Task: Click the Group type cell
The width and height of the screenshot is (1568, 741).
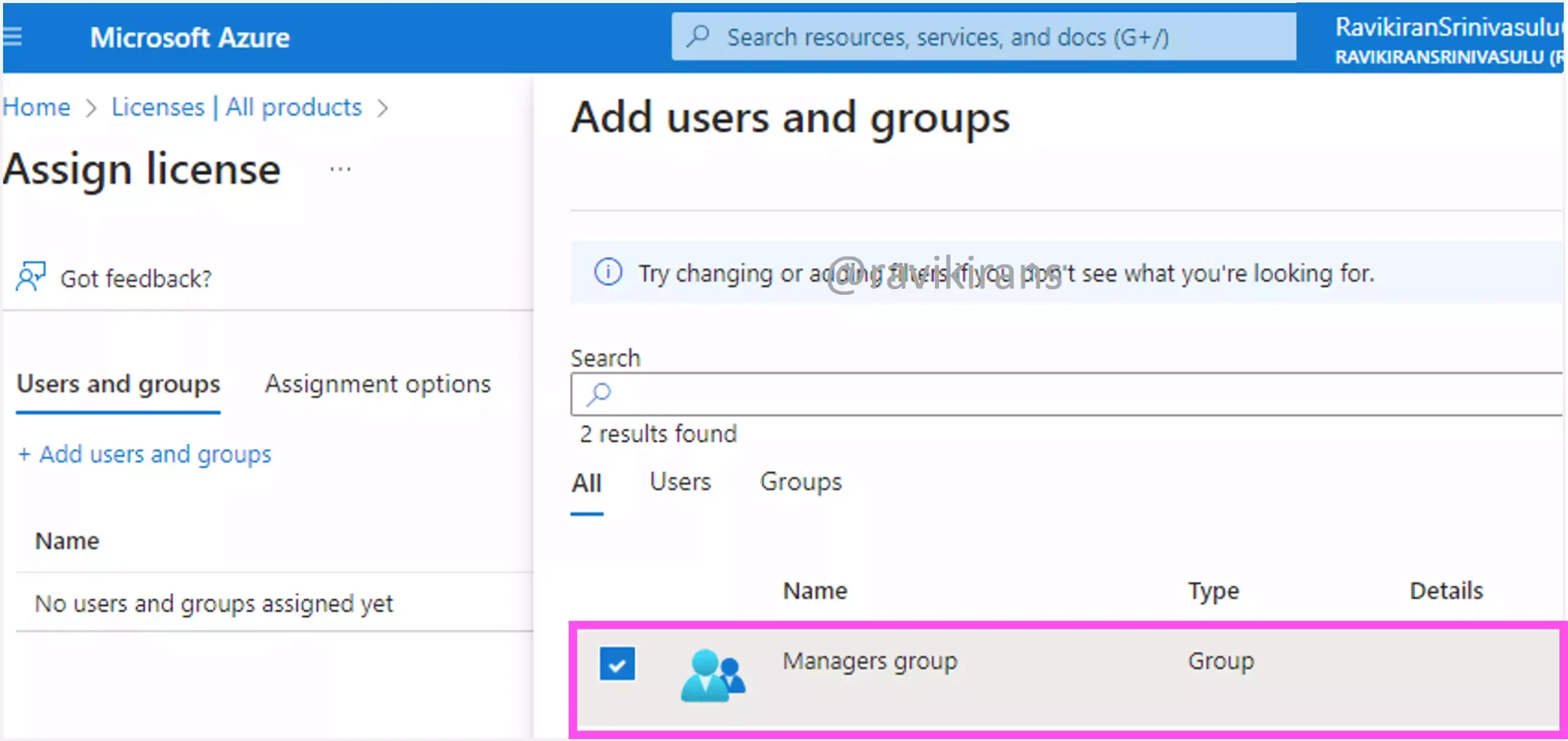Action: (1221, 661)
